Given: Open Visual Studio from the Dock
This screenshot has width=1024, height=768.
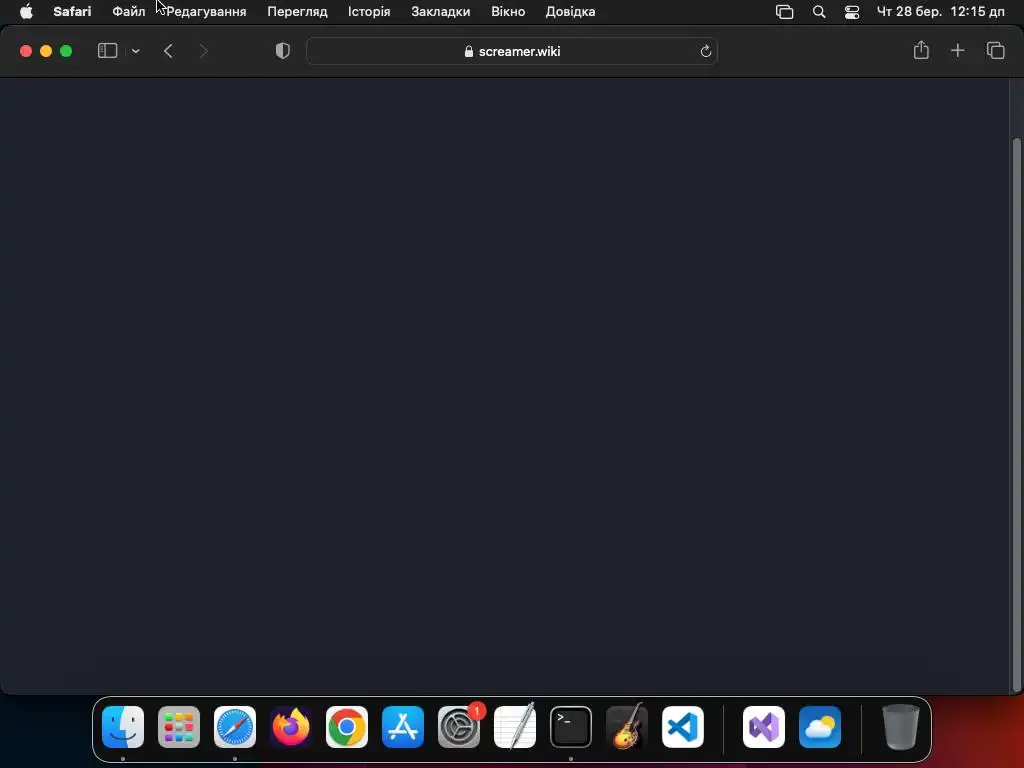Looking at the screenshot, I should (x=764, y=727).
